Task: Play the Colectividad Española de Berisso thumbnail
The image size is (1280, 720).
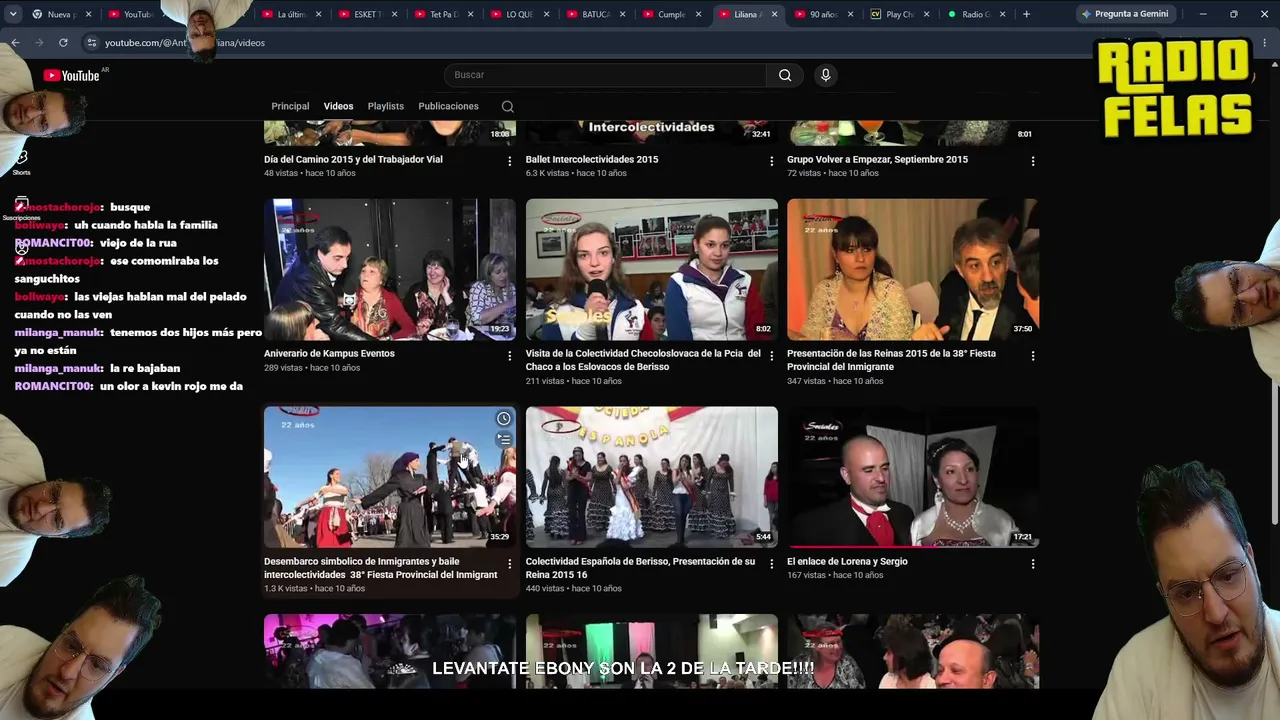Action: [x=652, y=477]
